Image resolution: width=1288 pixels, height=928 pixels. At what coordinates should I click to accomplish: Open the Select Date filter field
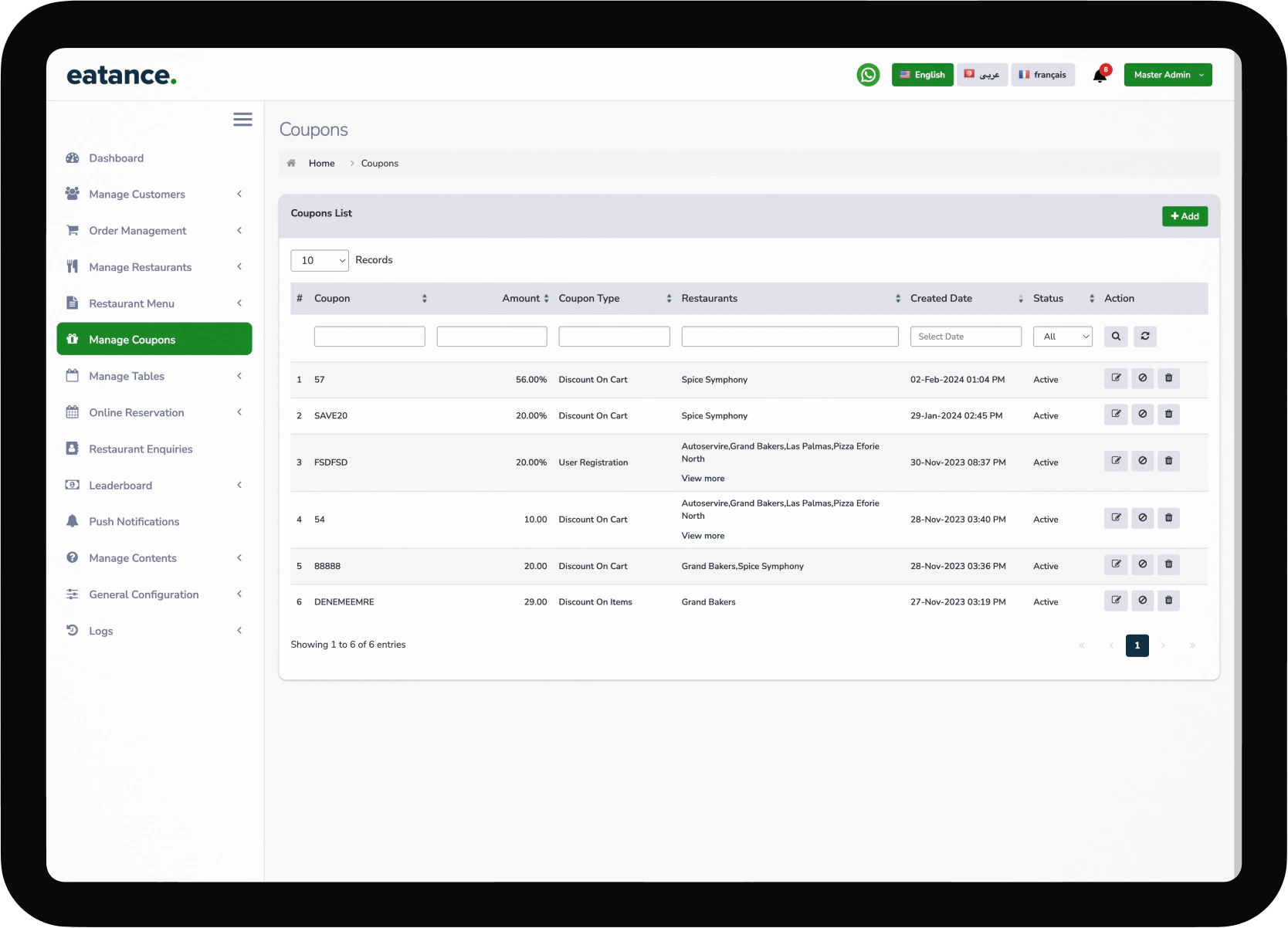coord(965,336)
